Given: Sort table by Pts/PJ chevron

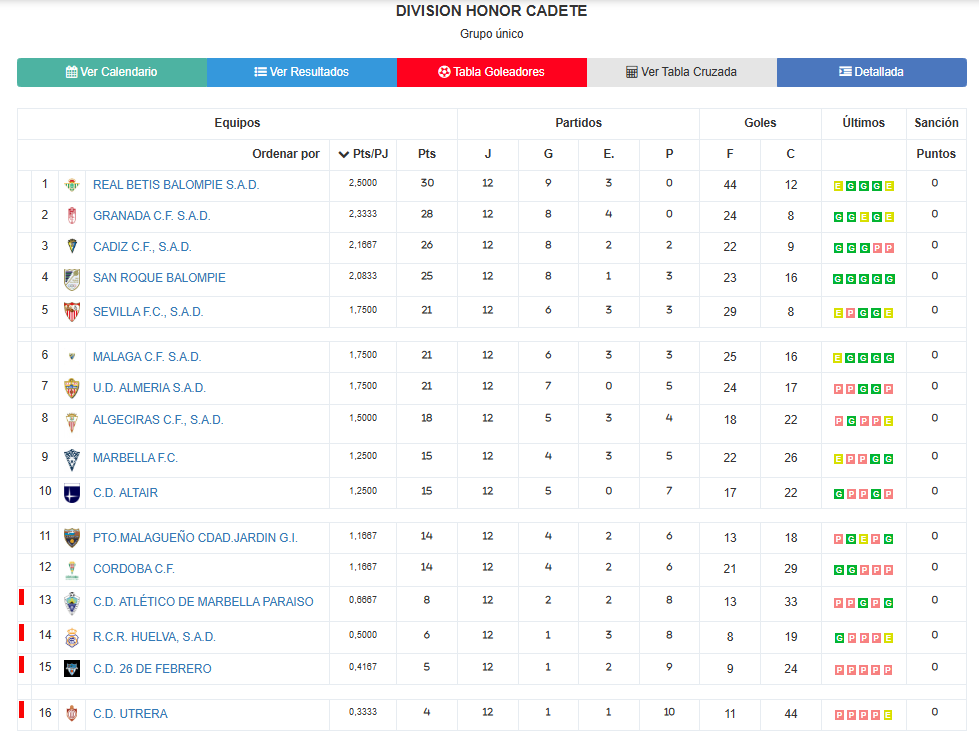Looking at the screenshot, I should (343, 154).
